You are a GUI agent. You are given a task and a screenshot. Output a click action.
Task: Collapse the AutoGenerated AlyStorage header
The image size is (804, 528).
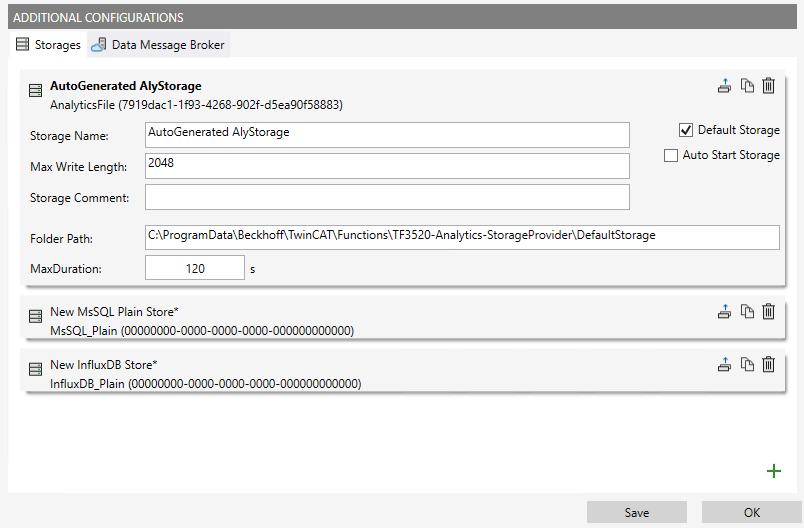click(126, 86)
